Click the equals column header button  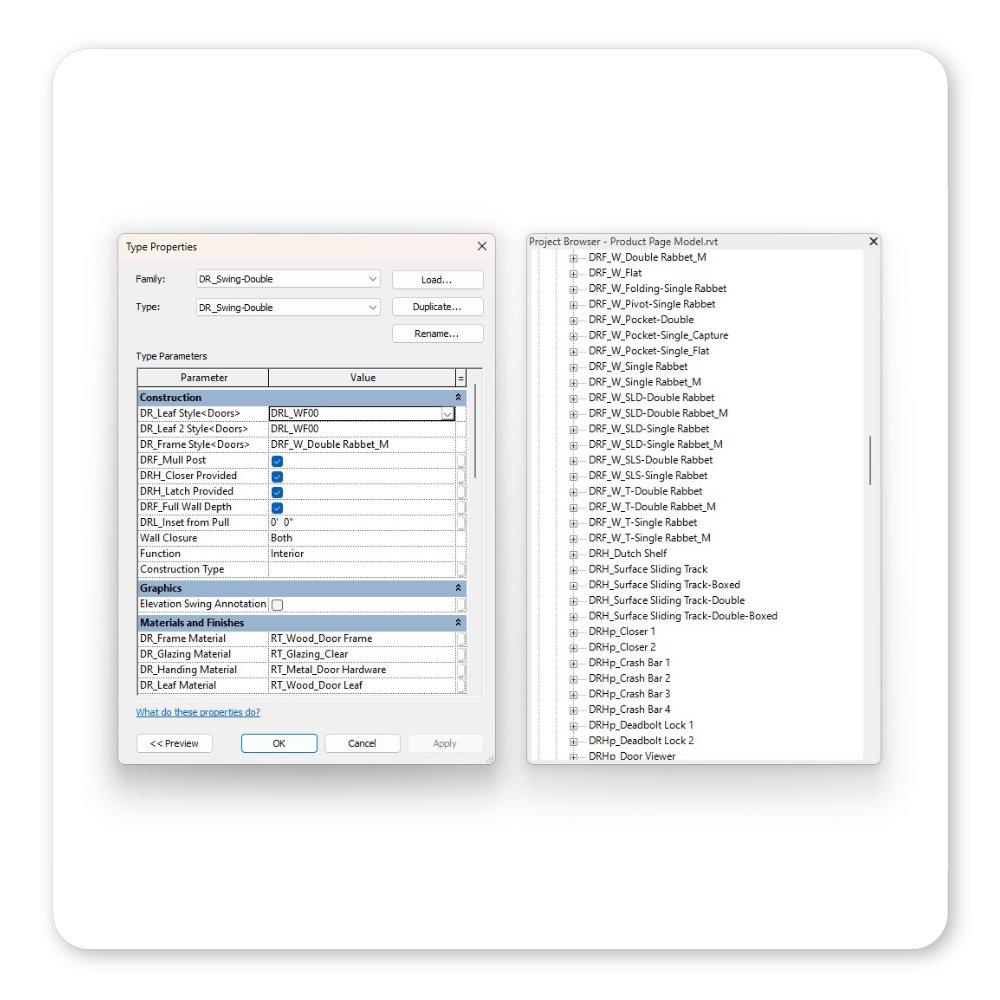coord(460,378)
